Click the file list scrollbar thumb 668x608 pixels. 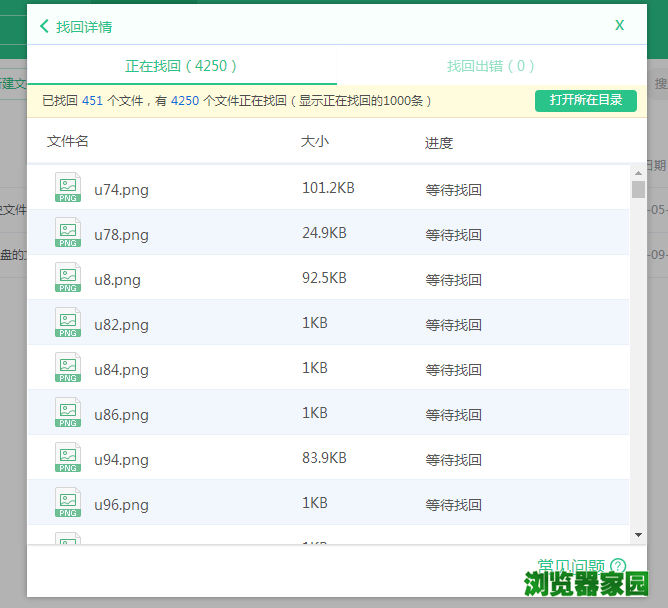tap(638, 190)
